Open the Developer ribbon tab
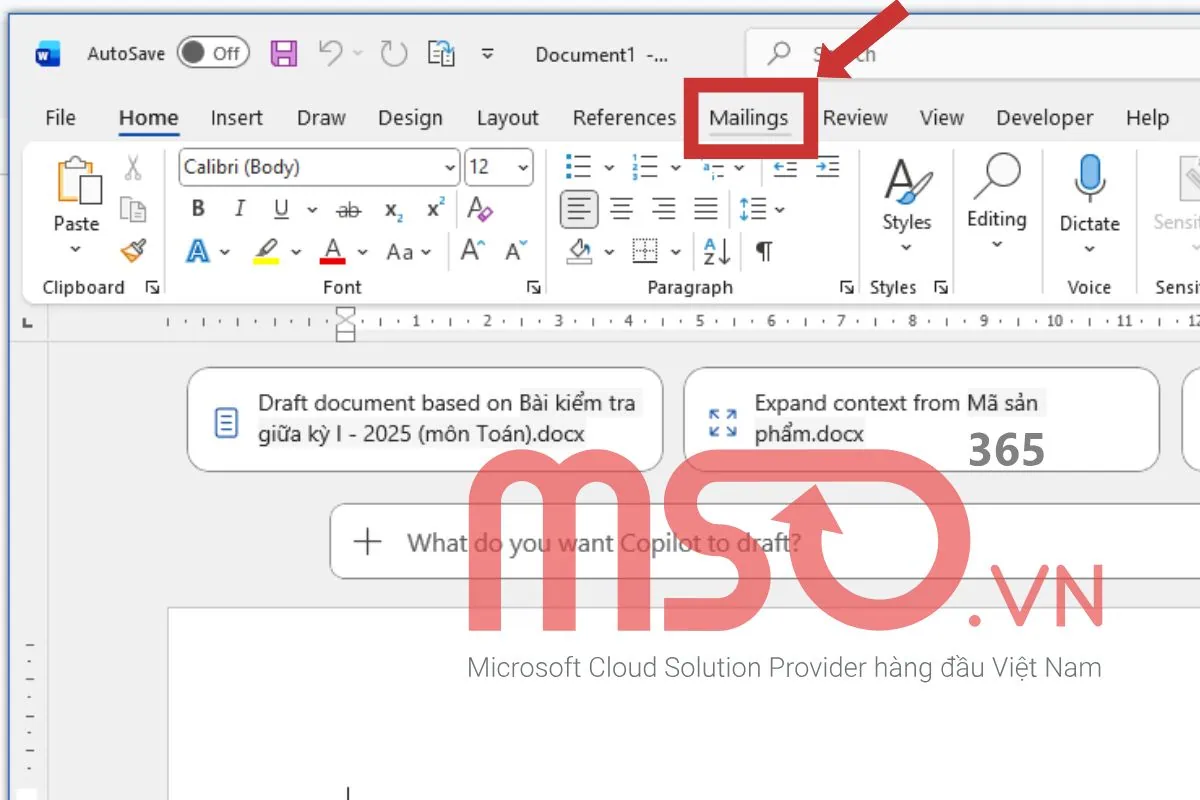The height and width of the screenshot is (800, 1200). [x=1044, y=117]
